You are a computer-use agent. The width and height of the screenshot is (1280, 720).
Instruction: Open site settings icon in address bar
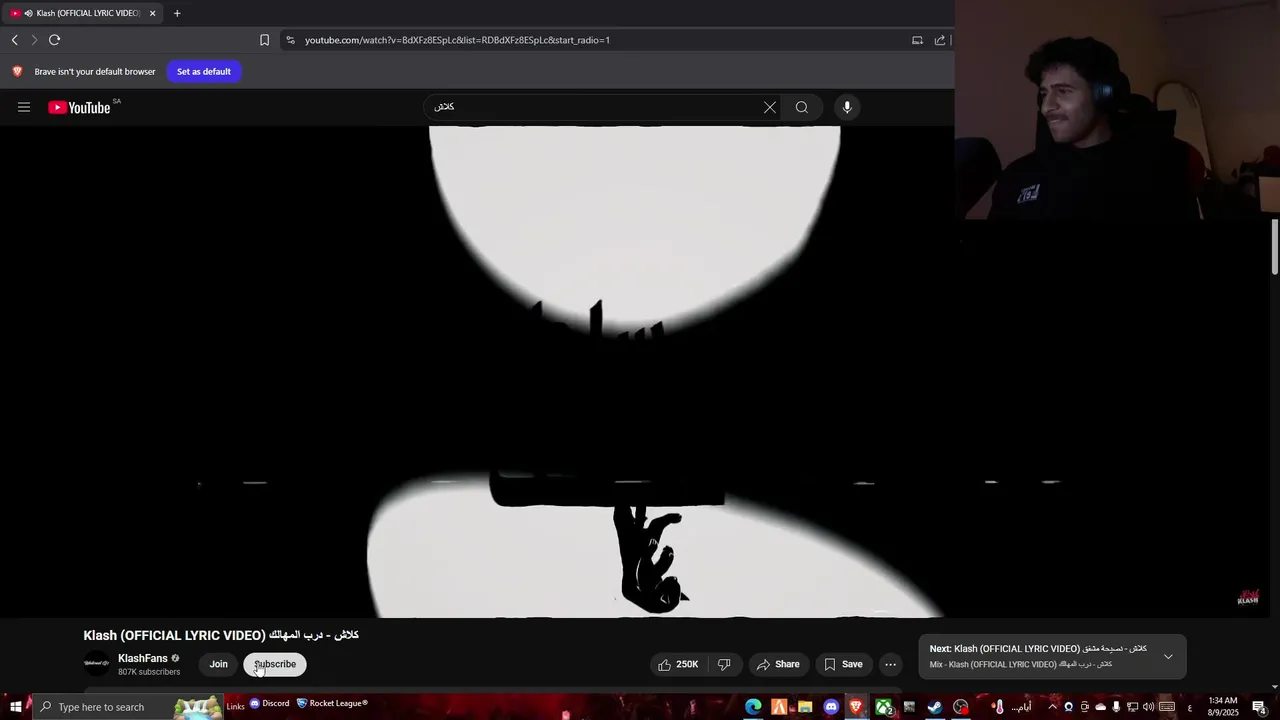(290, 40)
